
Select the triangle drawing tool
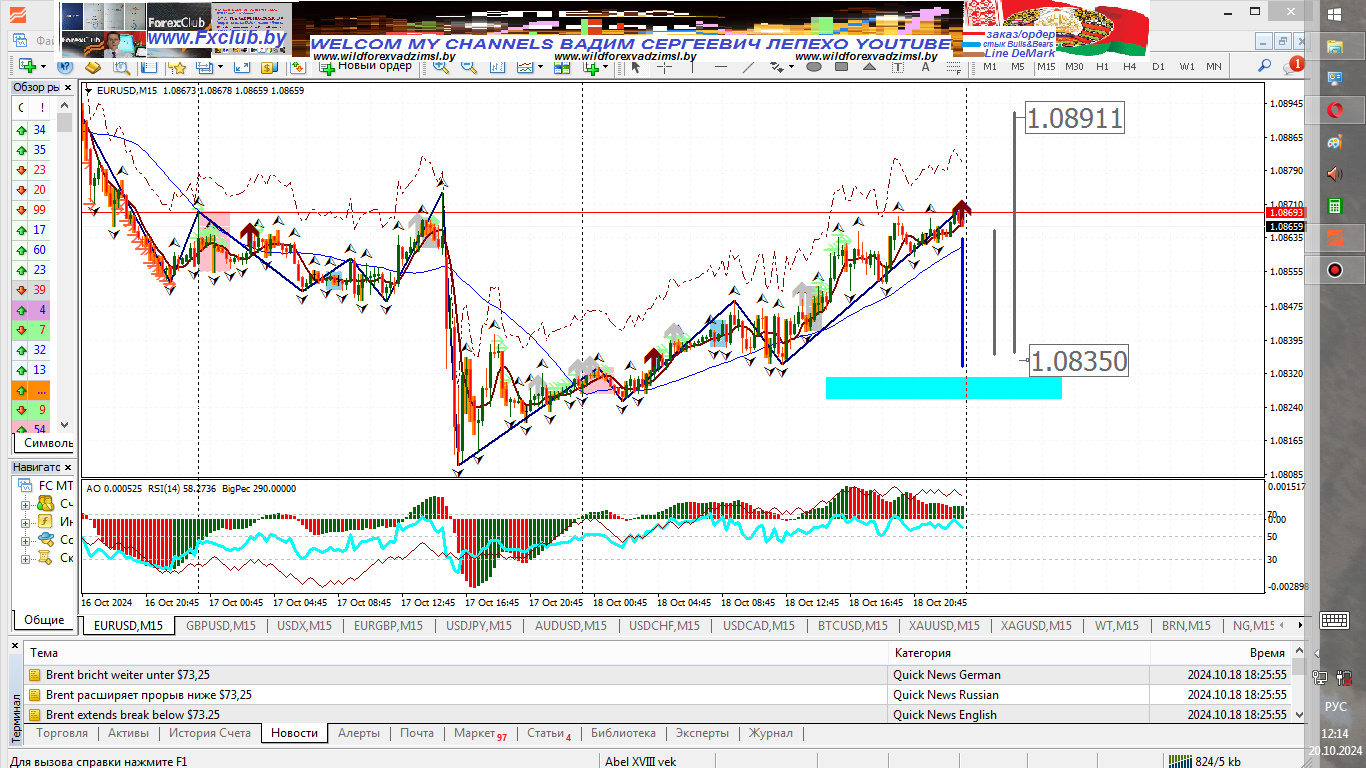[869, 66]
